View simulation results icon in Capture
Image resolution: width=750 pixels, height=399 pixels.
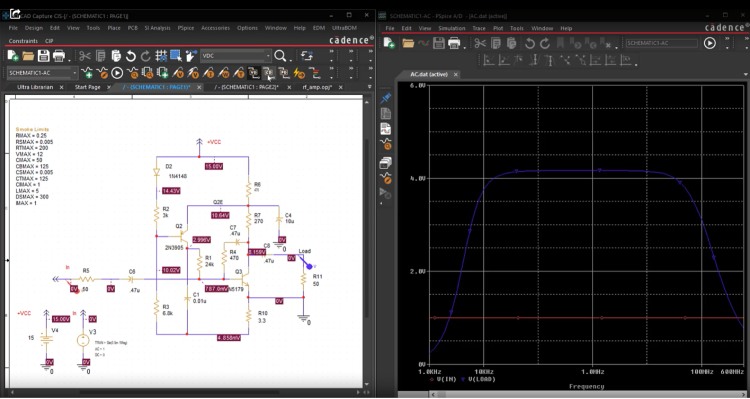click(132, 73)
